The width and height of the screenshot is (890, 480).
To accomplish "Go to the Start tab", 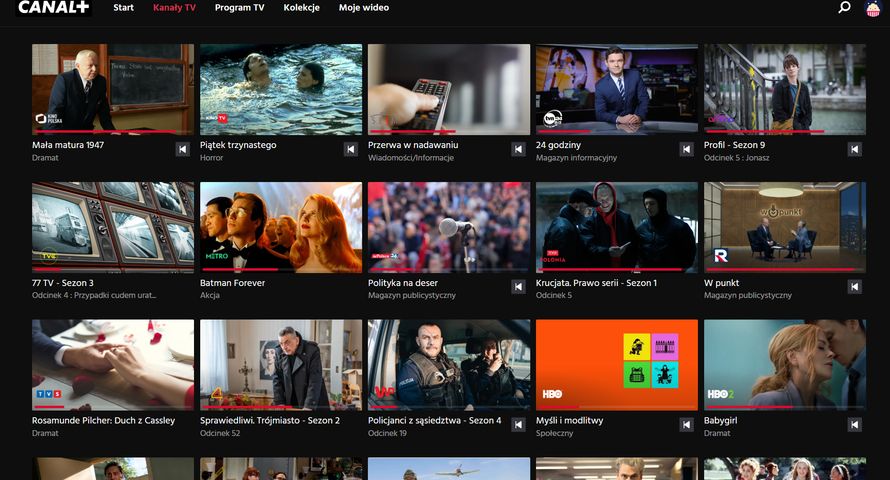I will coord(123,7).
